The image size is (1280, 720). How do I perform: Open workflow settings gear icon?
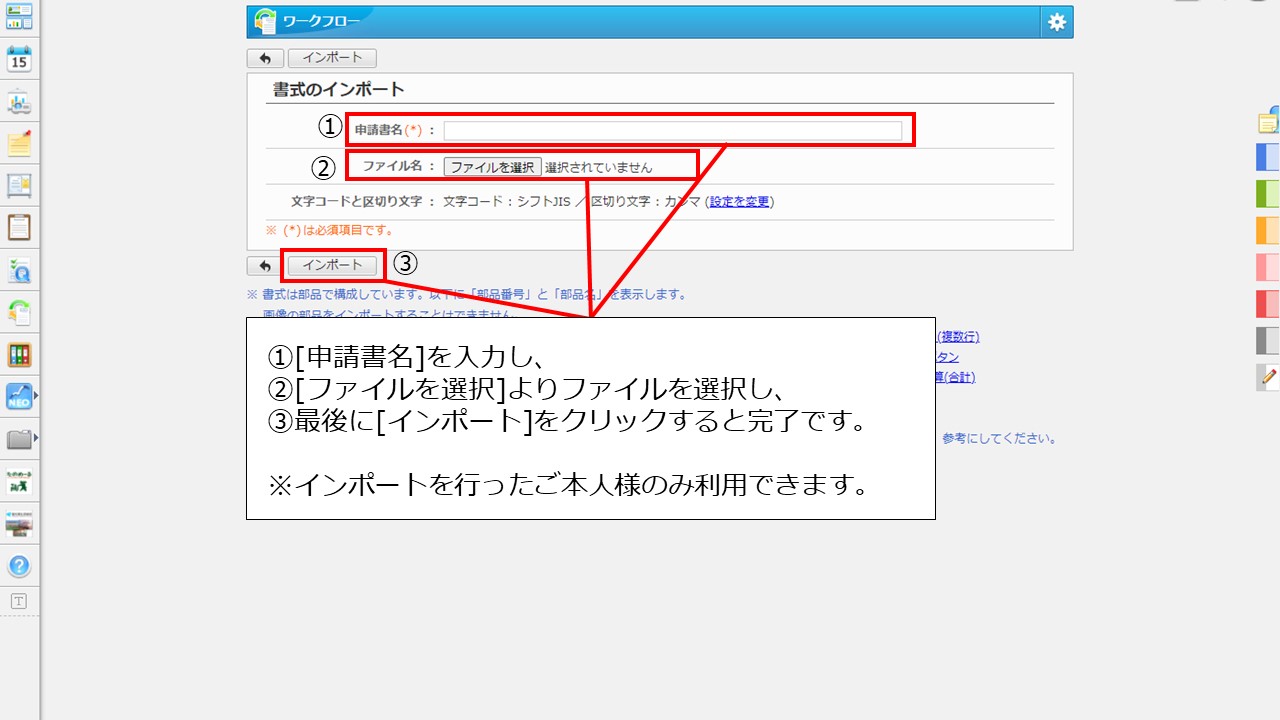(x=1057, y=22)
